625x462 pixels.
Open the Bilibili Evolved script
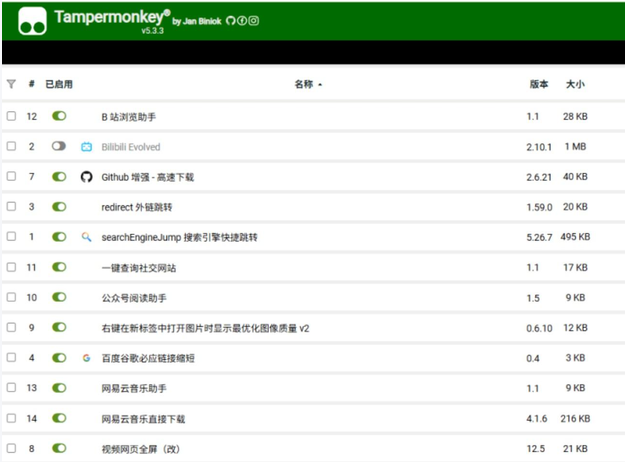click(131, 147)
